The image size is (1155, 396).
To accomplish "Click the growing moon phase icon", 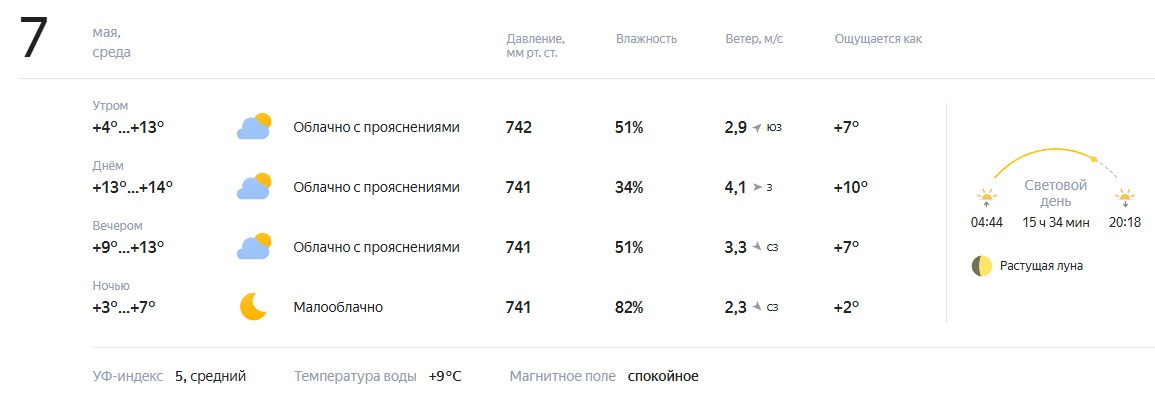I will point(981,266).
